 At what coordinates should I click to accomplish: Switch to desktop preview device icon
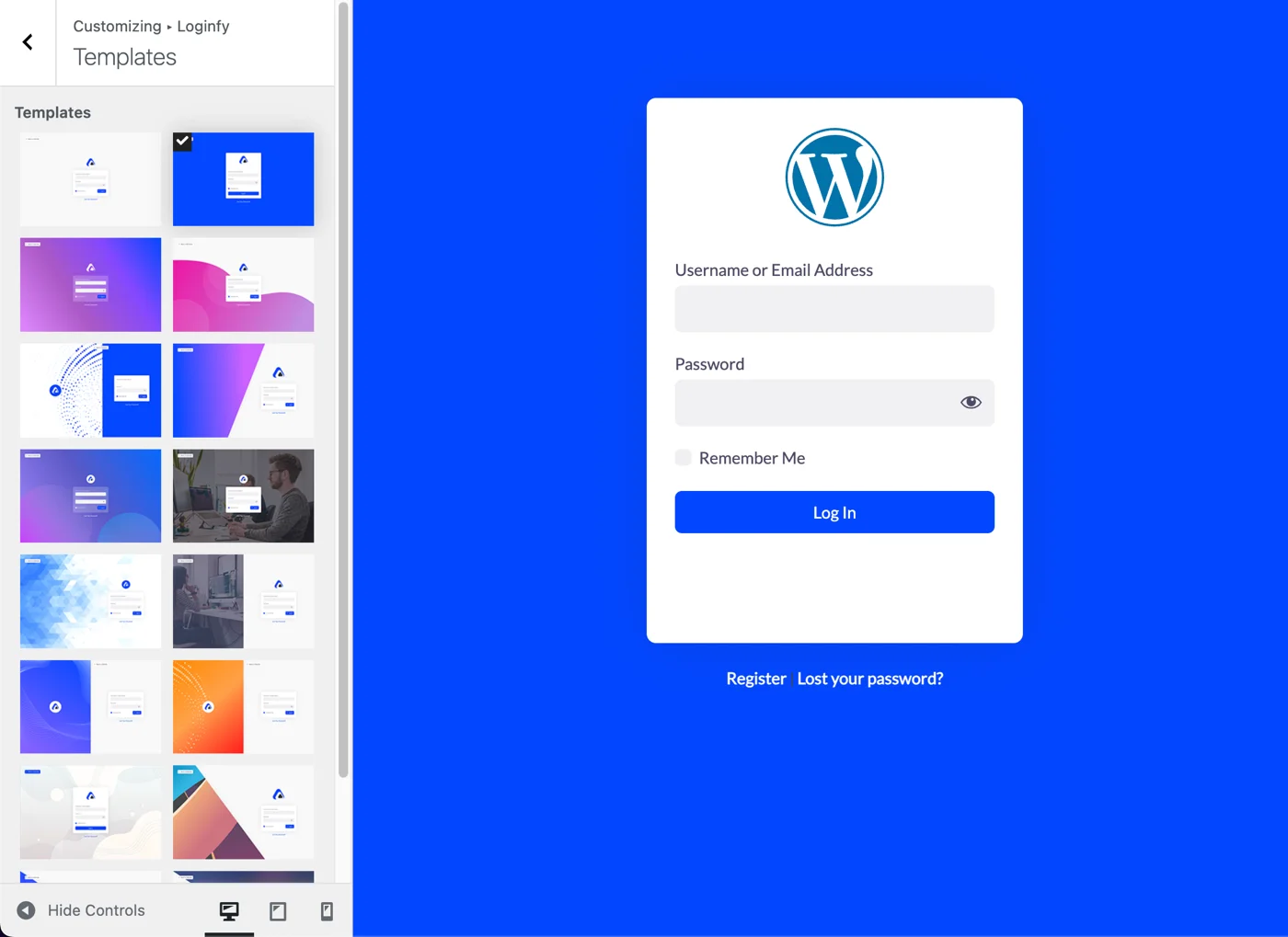(x=229, y=910)
